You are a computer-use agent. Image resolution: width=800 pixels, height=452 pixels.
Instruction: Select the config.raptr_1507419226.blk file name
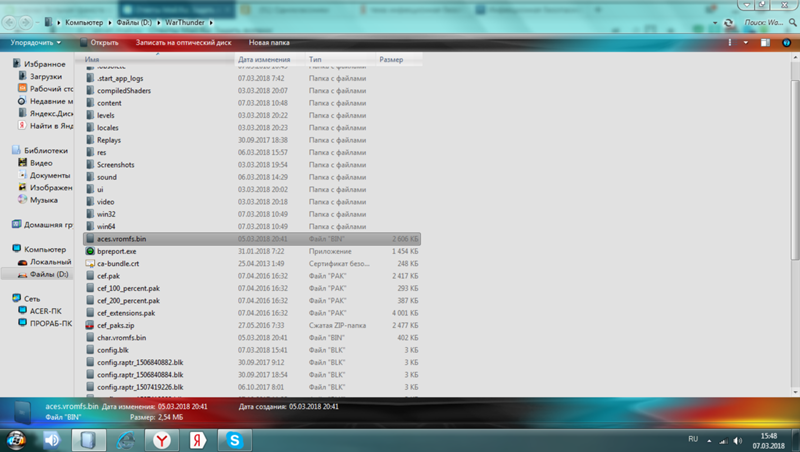pyautogui.click(x=140, y=387)
